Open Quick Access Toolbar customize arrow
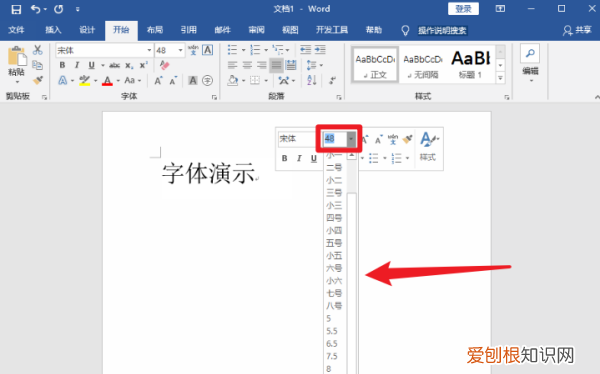600x374 pixels. [x=78, y=9]
